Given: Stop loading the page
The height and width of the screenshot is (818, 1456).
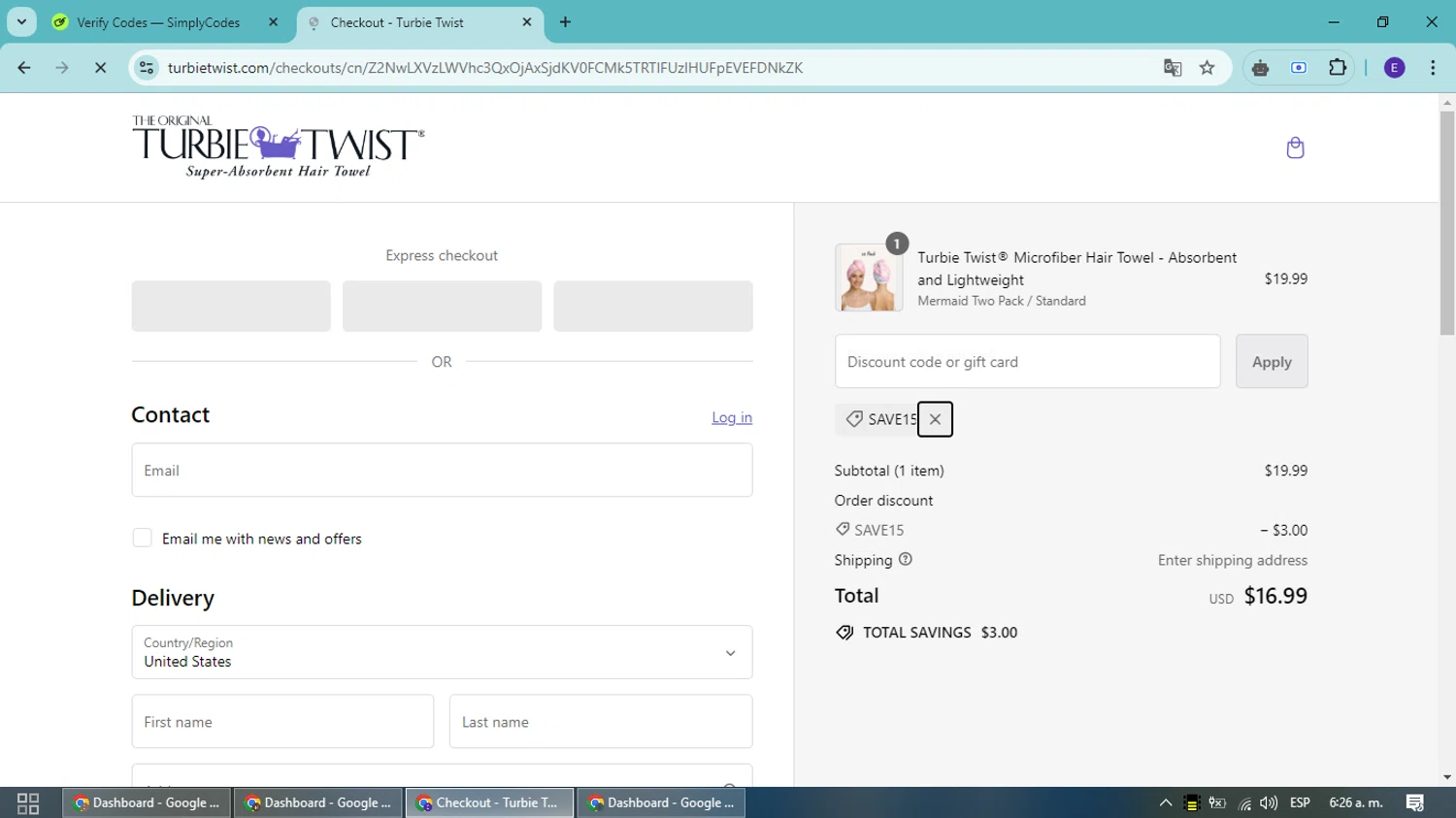Looking at the screenshot, I should click(100, 68).
